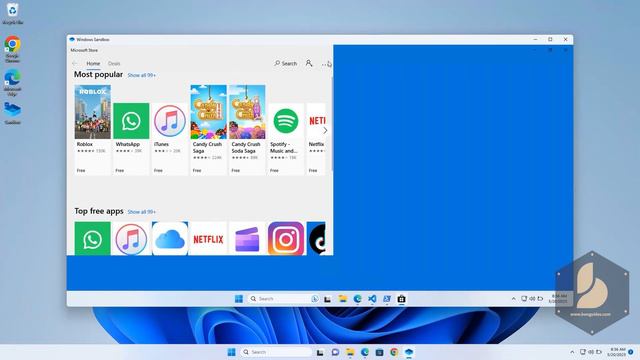Click the sandbox taskbar Search box
The image size is (640, 360).
click(x=284, y=299)
